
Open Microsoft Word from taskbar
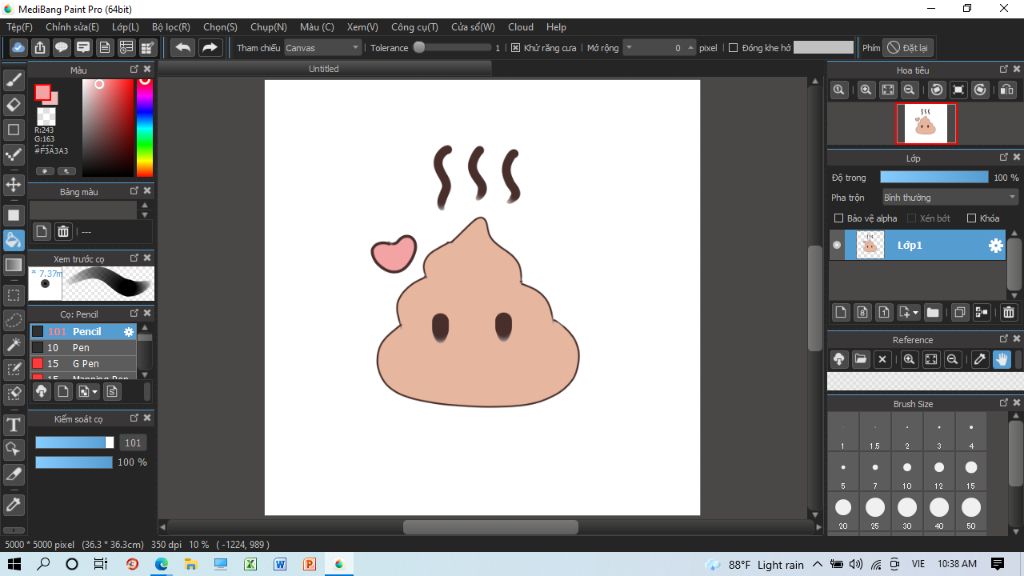(x=280, y=564)
